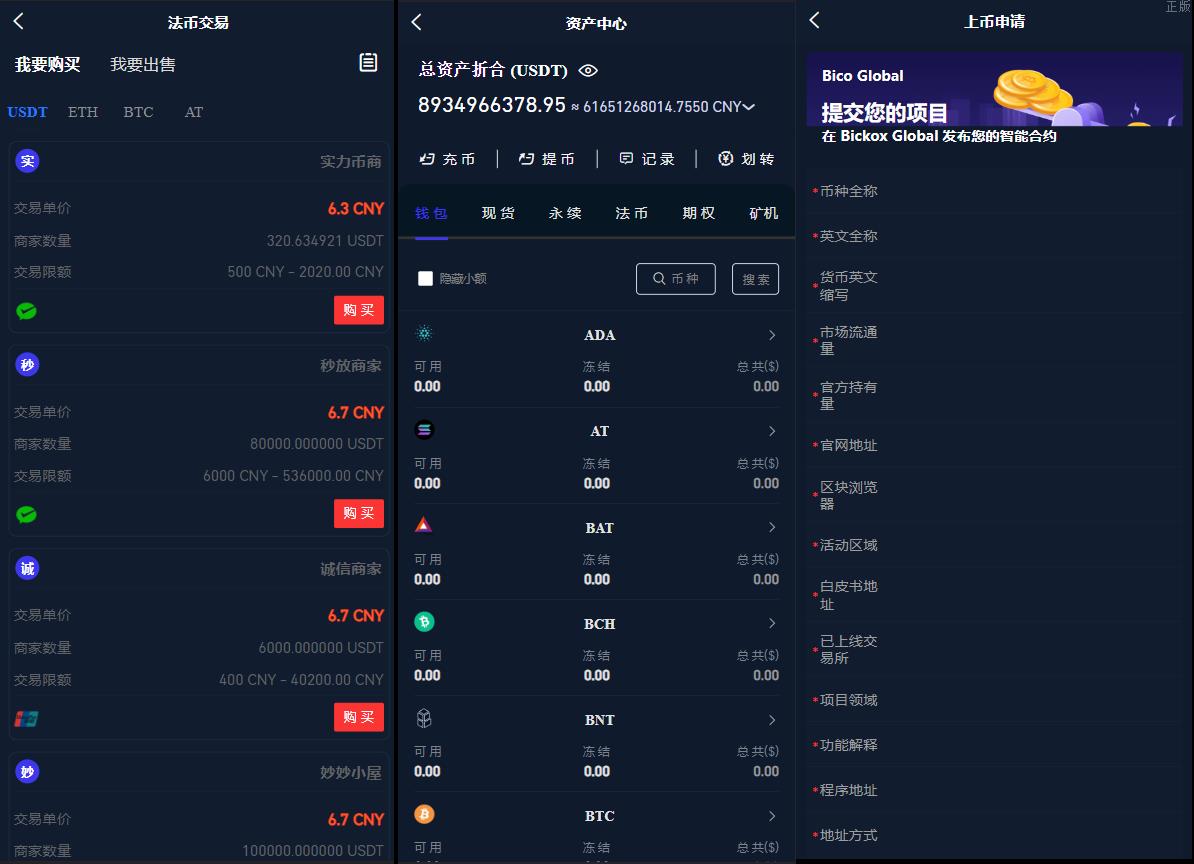Select the 永续 wallet tab

pyautogui.click(x=565, y=213)
